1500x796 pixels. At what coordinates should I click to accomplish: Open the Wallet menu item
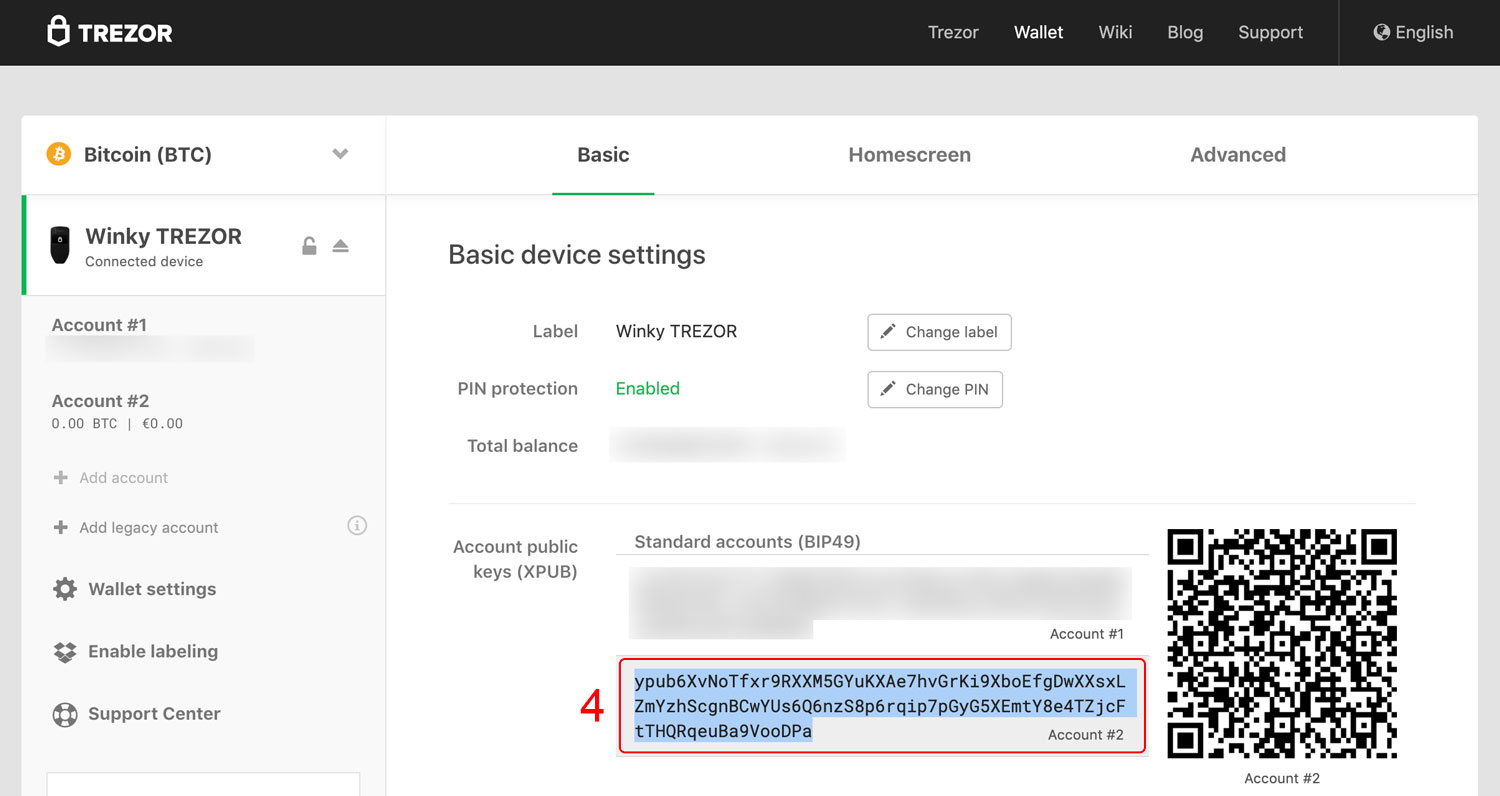1039,32
